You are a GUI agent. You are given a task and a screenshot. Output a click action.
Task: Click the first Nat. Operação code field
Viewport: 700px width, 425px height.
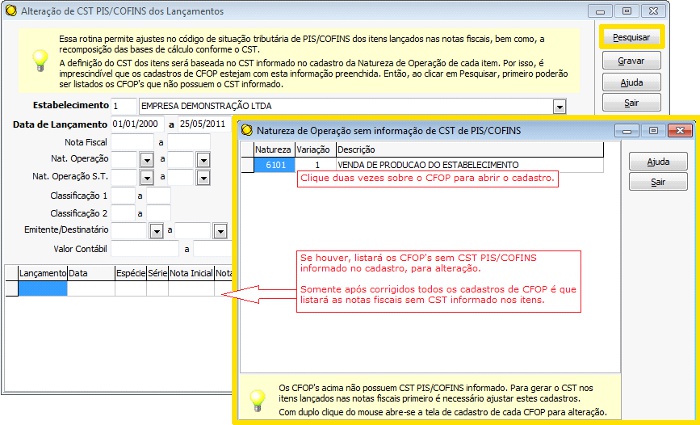point(124,160)
